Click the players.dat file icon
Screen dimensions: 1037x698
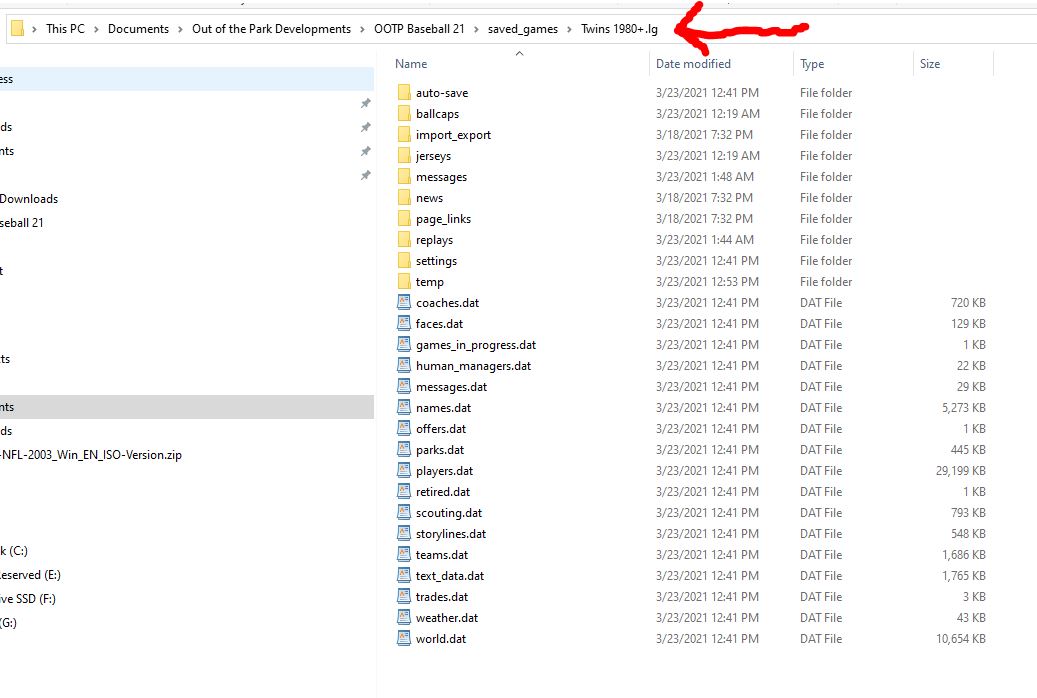[x=404, y=470]
